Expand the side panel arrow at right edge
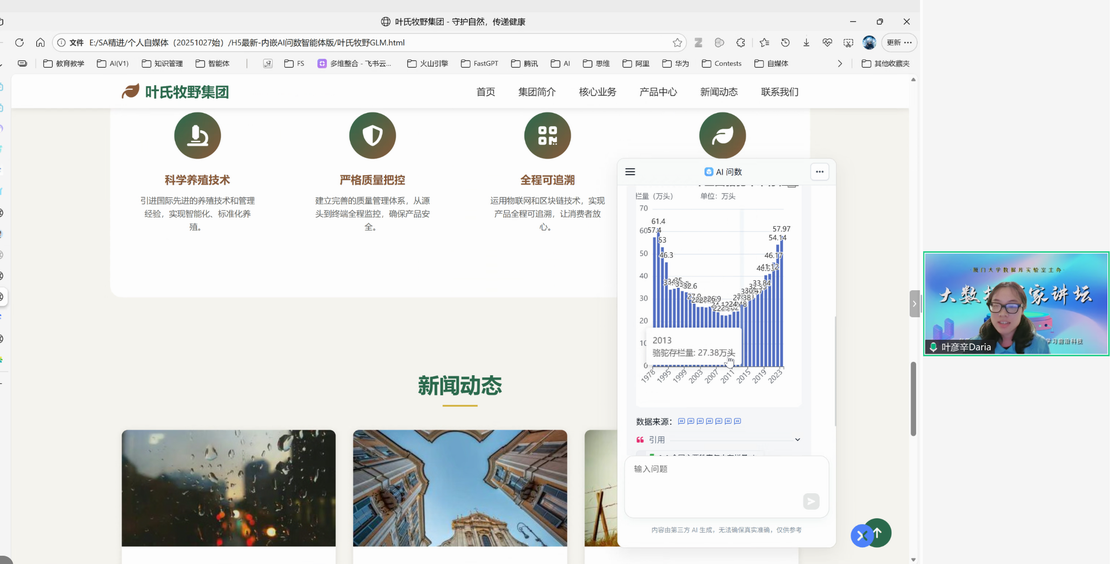The width and height of the screenshot is (1110, 564). pyautogui.click(x=914, y=303)
